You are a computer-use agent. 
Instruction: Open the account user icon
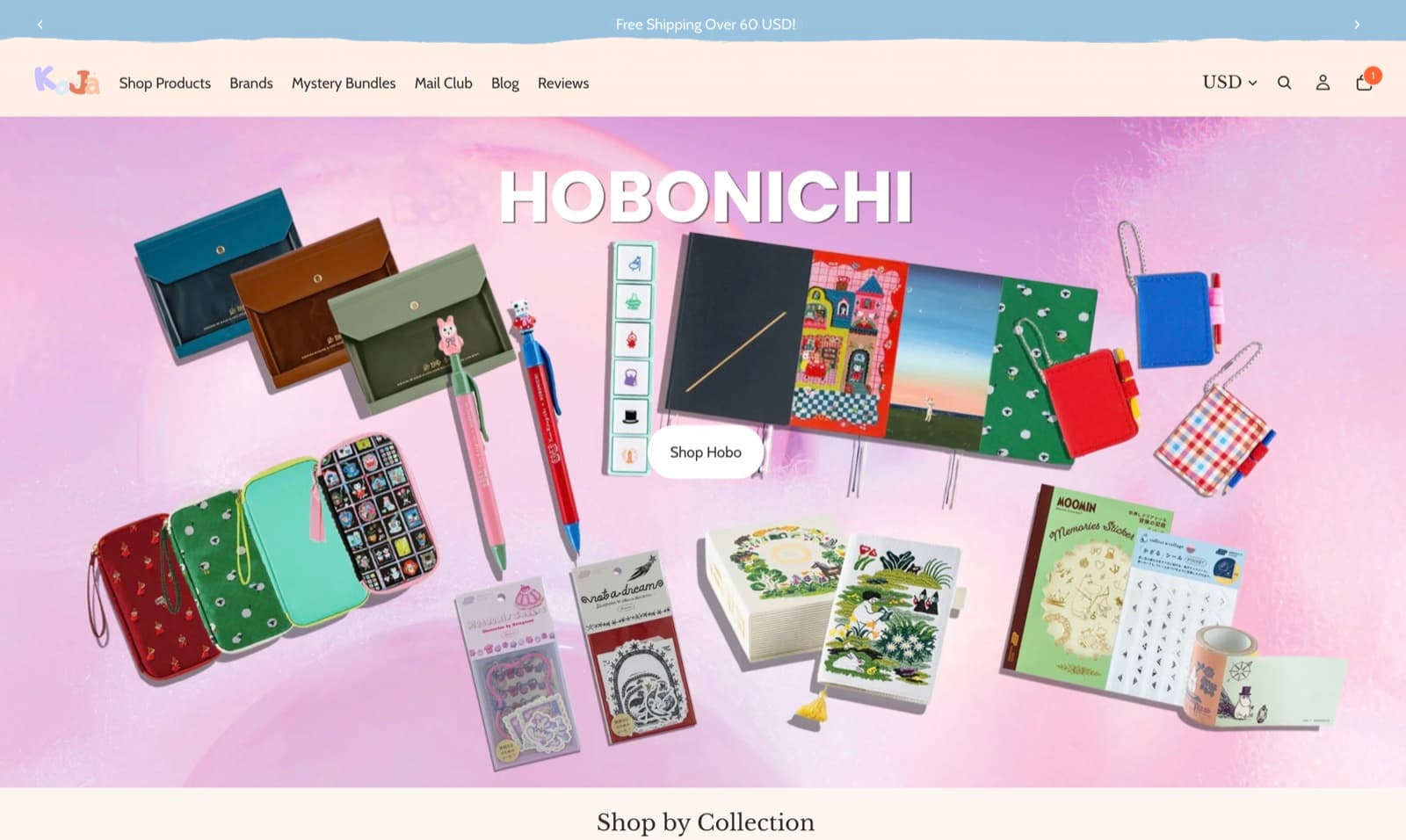tap(1323, 83)
